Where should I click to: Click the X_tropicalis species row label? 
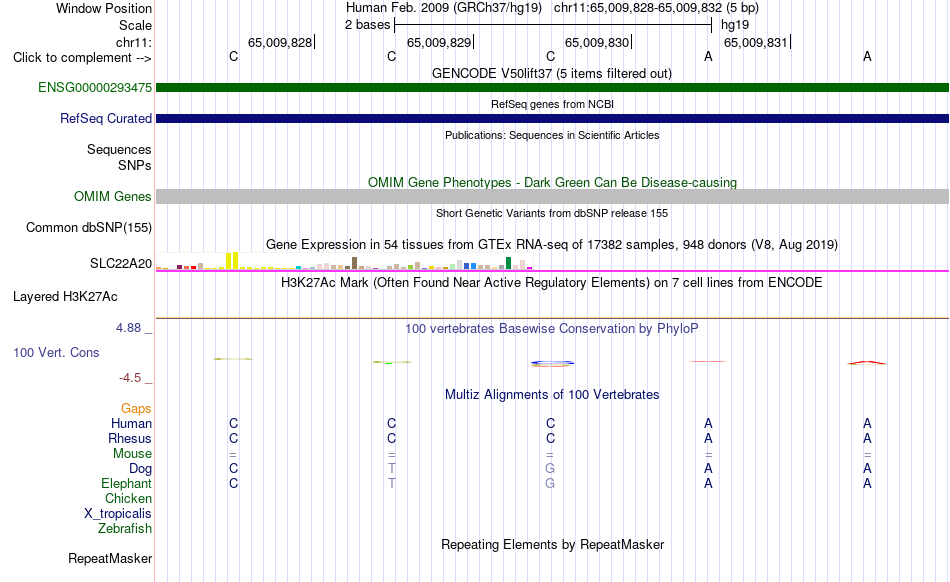[x=118, y=514]
